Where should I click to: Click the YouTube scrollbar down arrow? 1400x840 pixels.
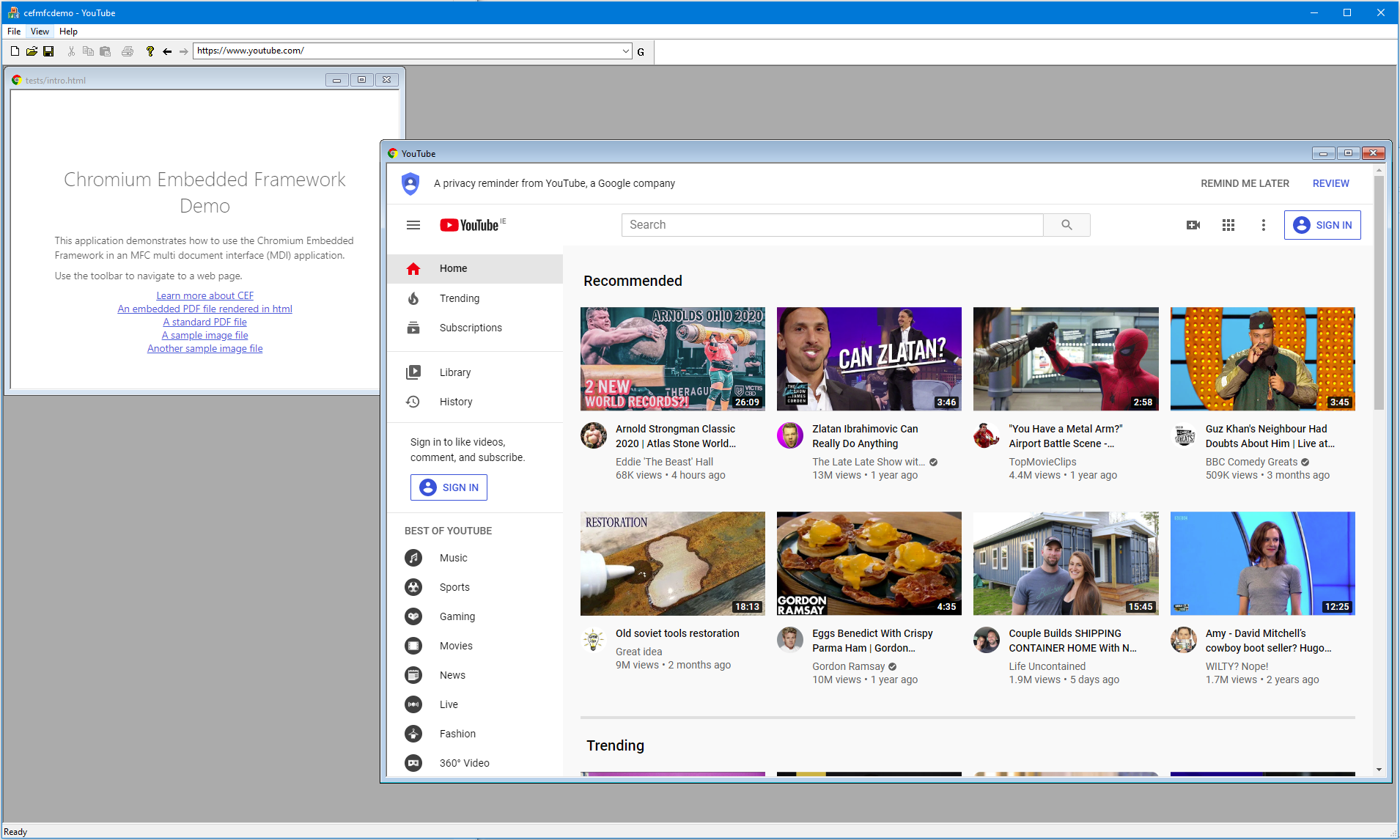(x=1379, y=770)
